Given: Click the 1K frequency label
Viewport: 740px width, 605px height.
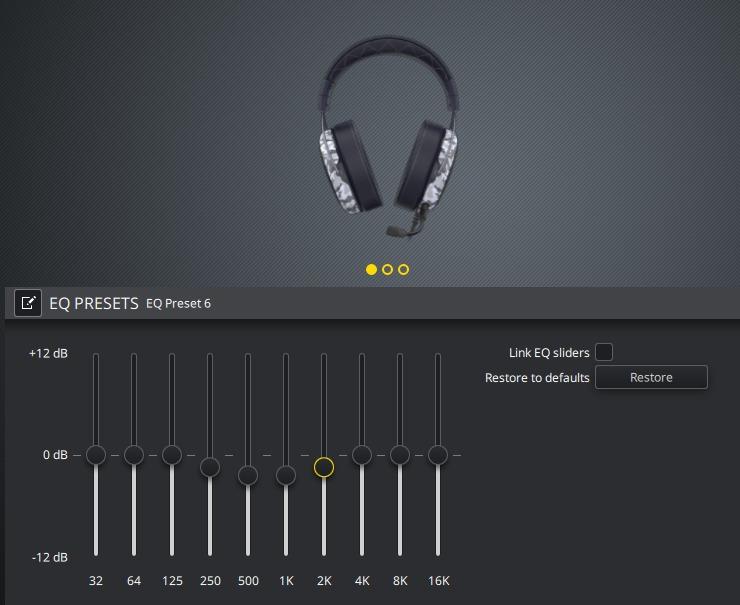Looking at the screenshot, I should click(286, 581).
